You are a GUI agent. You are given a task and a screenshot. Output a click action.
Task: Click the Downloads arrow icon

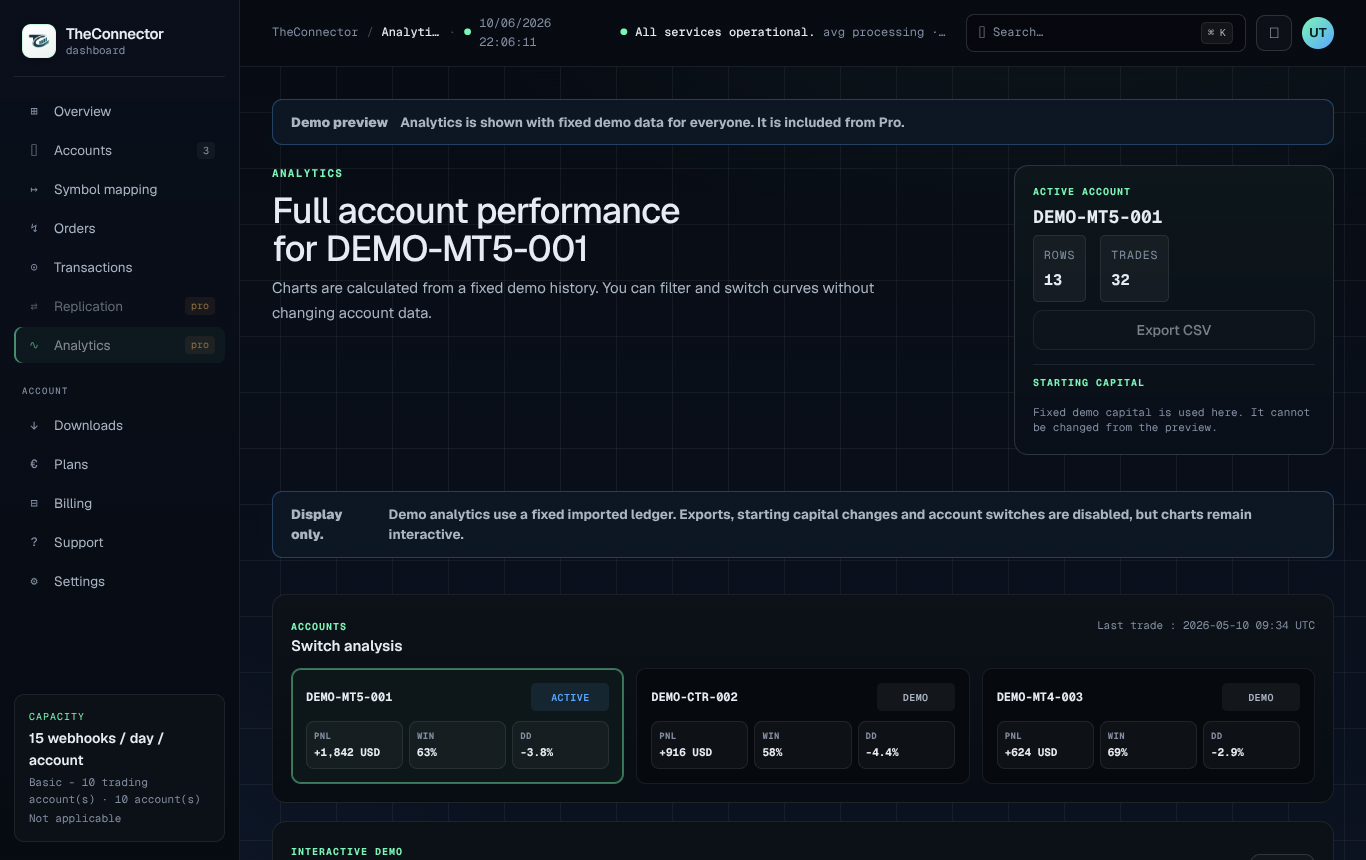(34, 425)
